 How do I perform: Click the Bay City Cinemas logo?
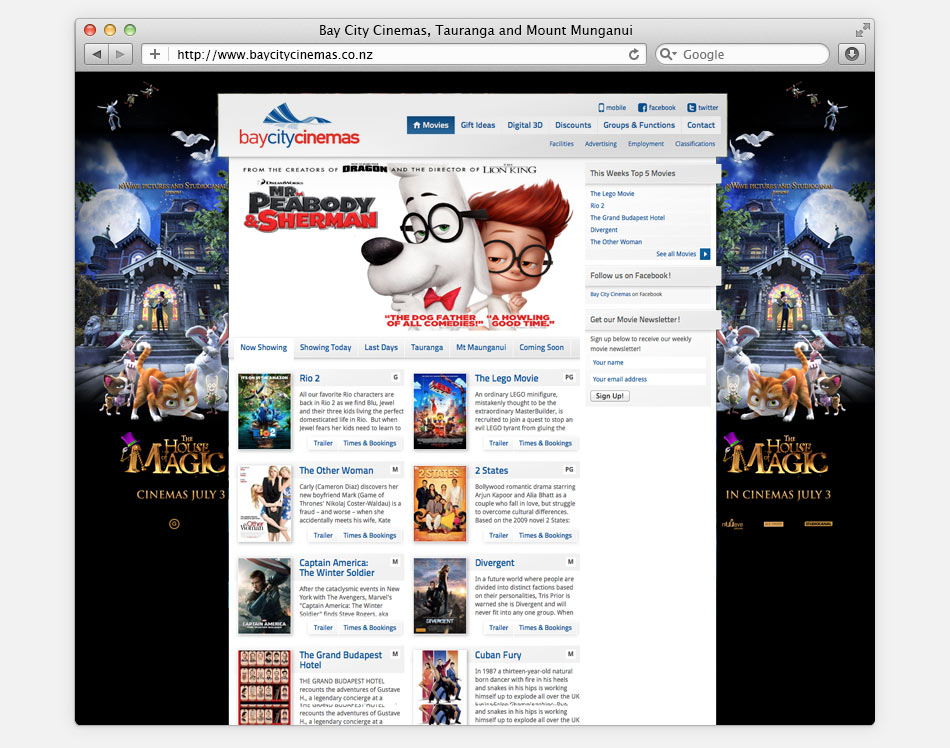pyautogui.click(x=298, y=127)
